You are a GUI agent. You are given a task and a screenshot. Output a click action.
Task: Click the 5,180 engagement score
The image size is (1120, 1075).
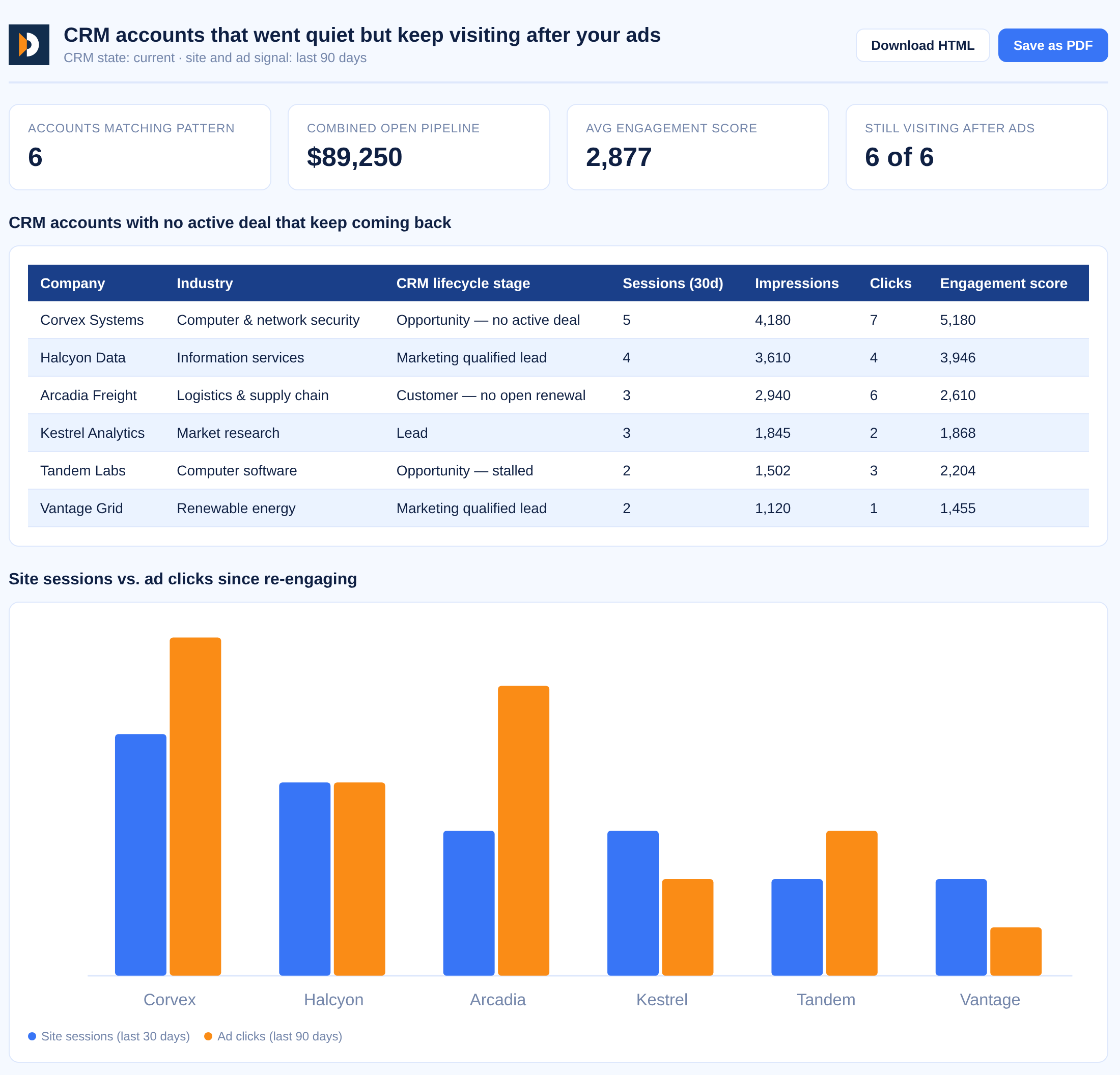click(x=958, y=320)
